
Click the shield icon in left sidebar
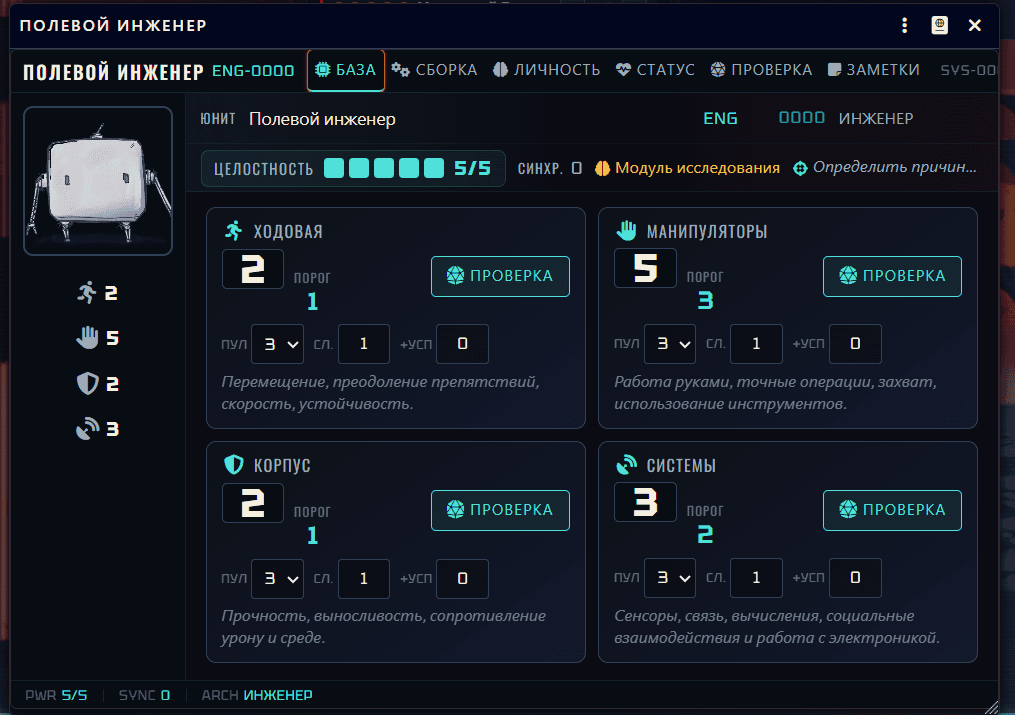[x=88, y=384]
